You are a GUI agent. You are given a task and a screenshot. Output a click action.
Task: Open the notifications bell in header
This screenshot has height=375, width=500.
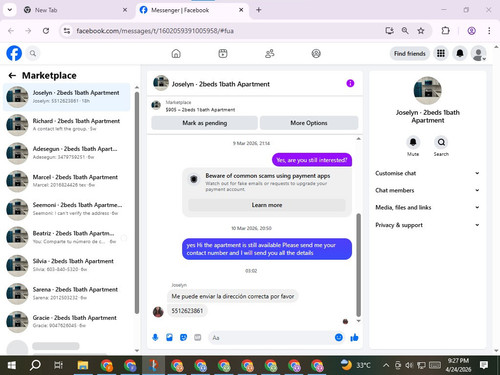tap(460, 53)
